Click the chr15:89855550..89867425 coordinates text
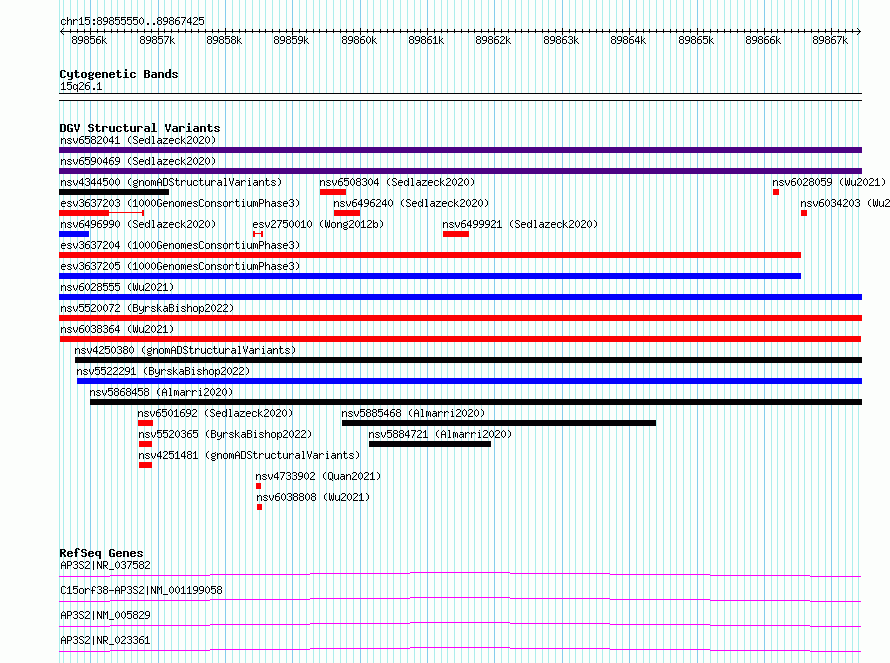Image resolution: width=890 pixels, height=663 pixels. 132,22
